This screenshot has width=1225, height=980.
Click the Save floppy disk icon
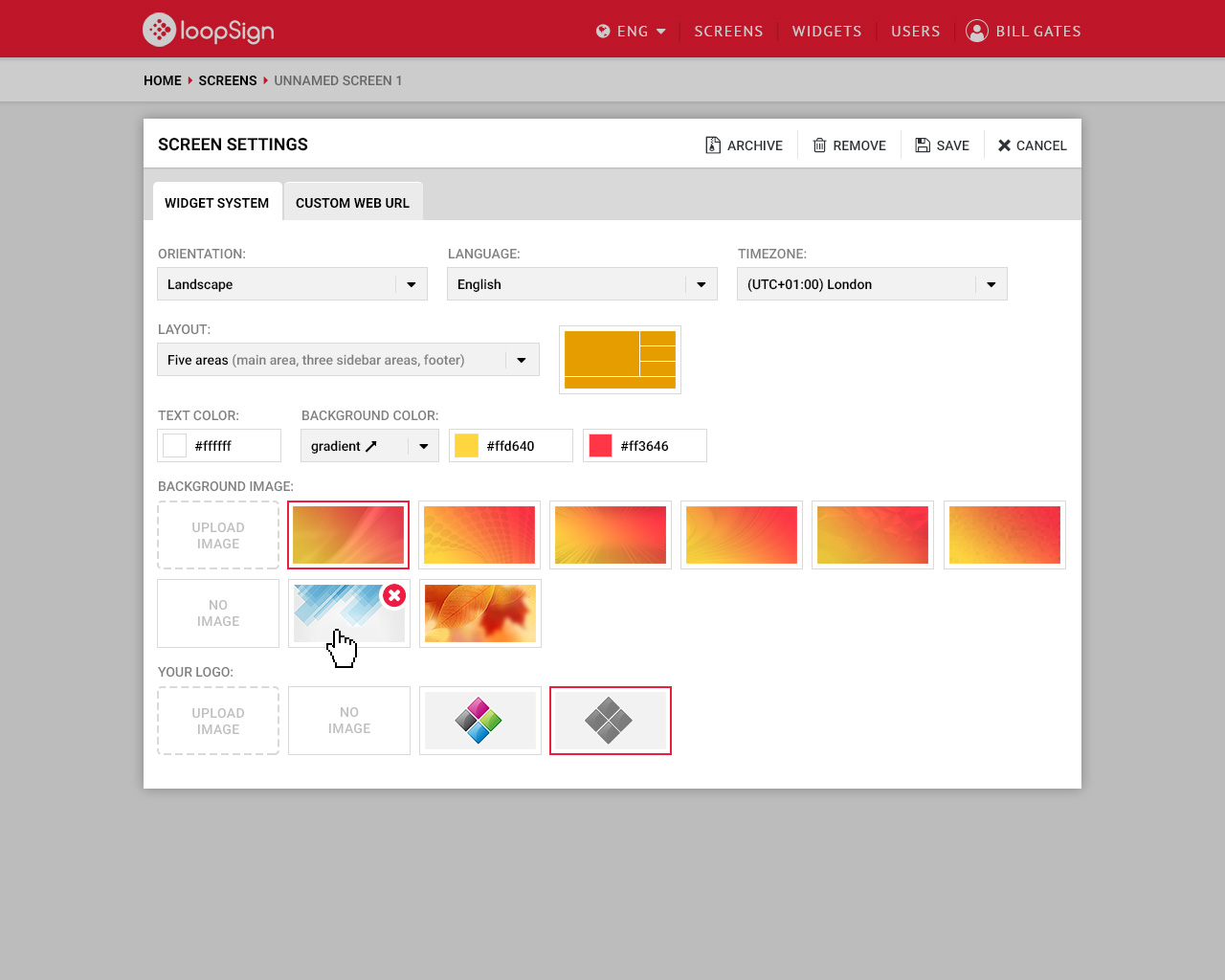point(923,145)
